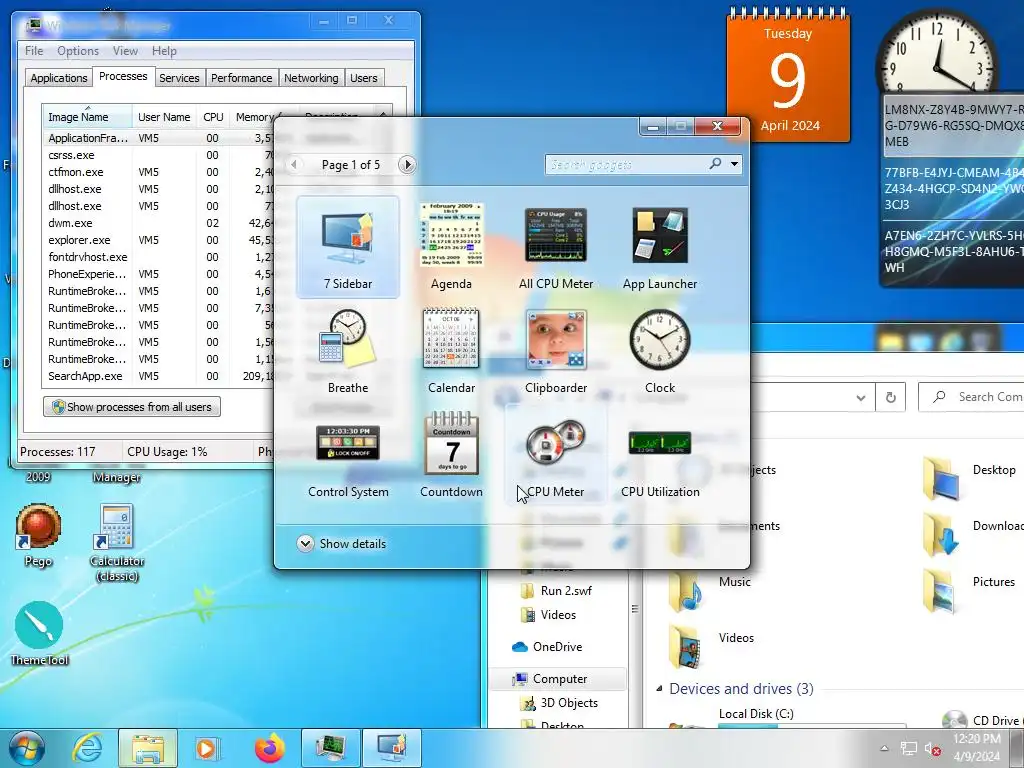
Task: Collapse the Devices and drives group
Action: click(x=660, y=688)
